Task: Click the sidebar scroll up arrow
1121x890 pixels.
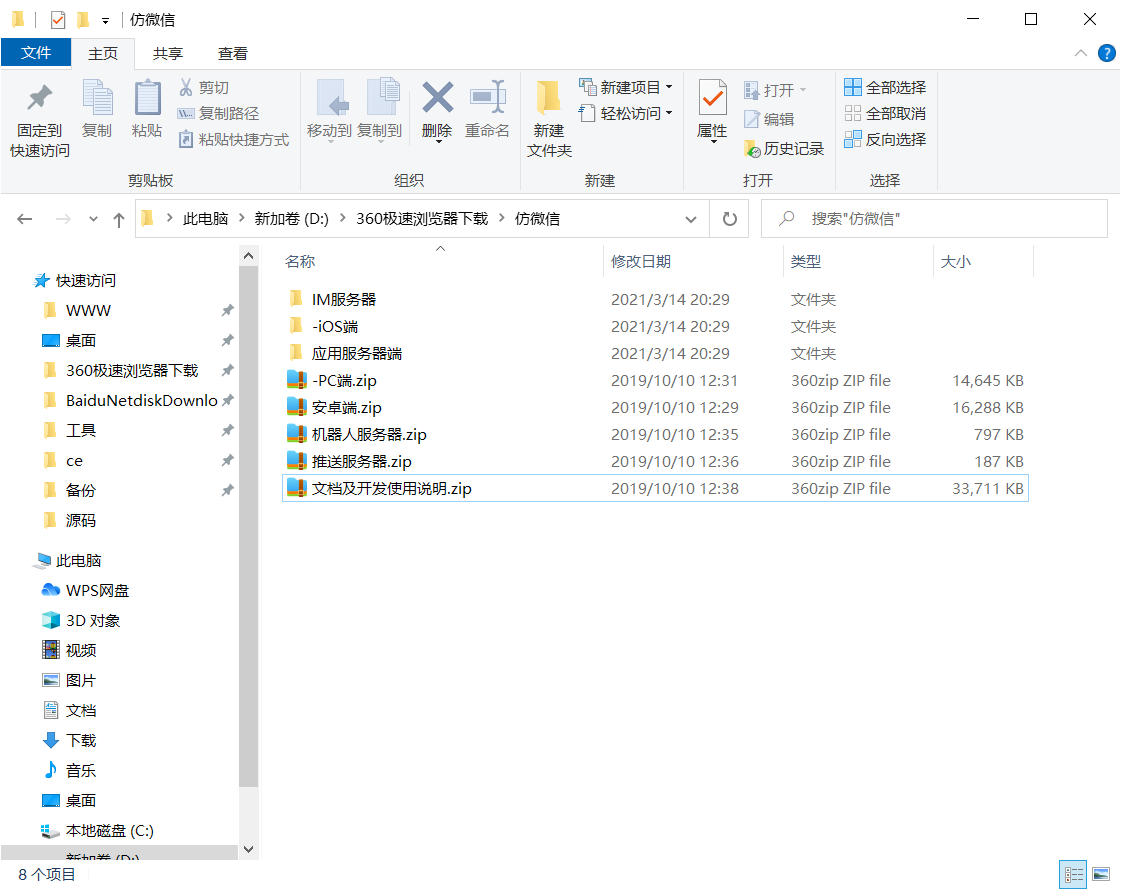Action: click(248, 256)
